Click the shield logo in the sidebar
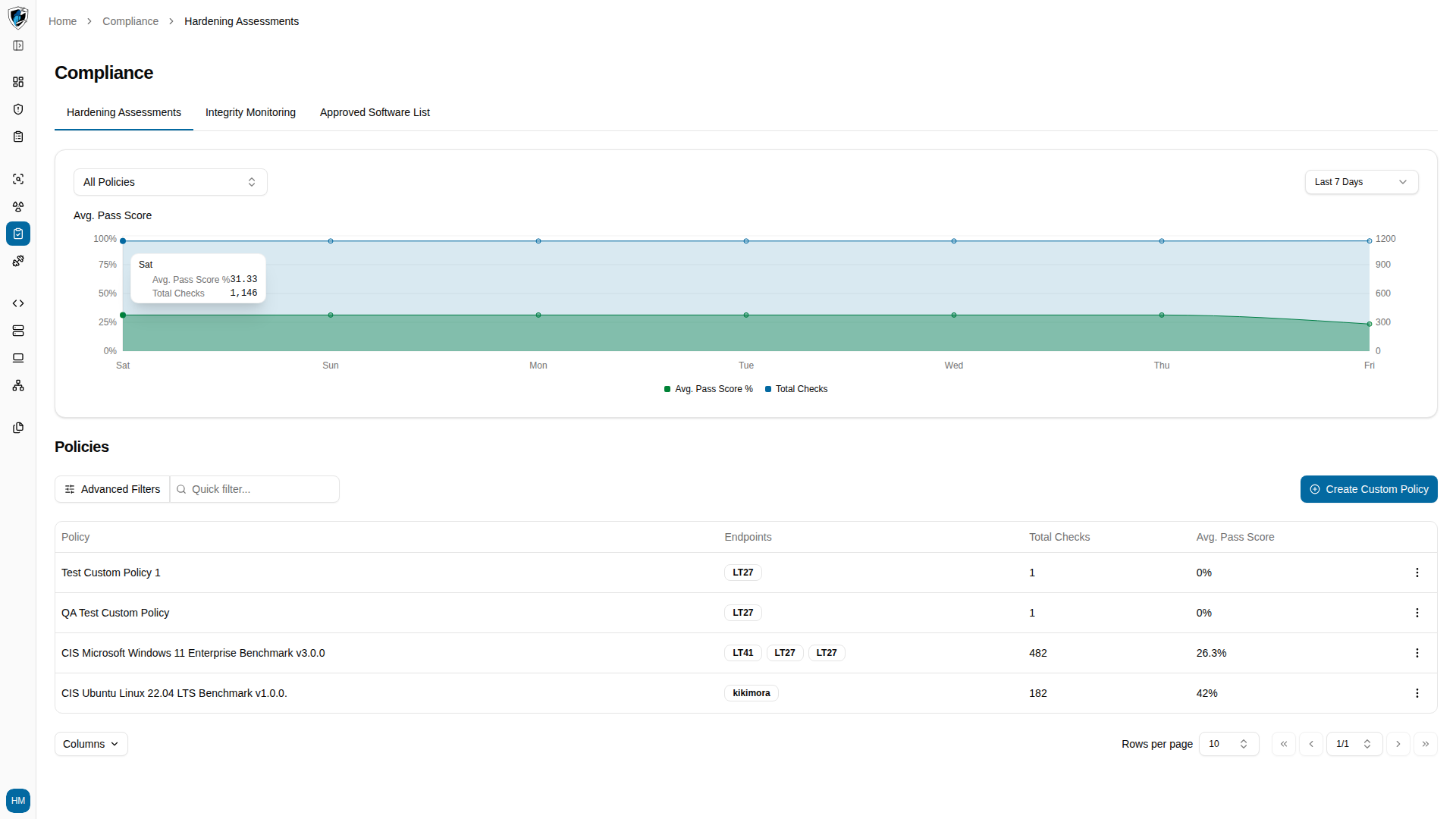The width and height of the screenshot is (1456, 819). (x=18, y=17)
